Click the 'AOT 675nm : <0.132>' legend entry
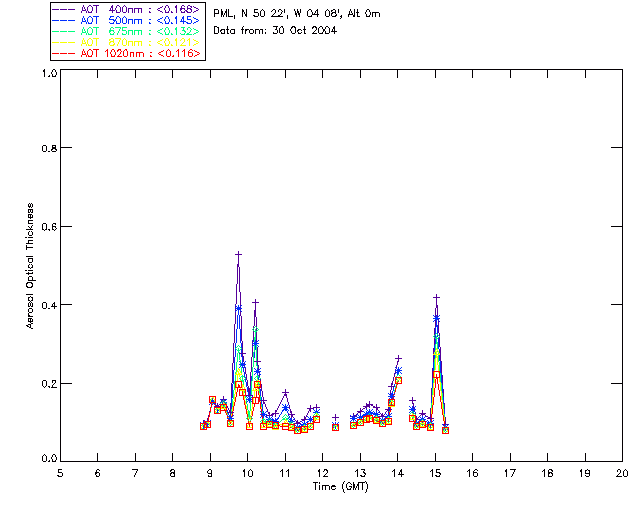640x512 pixels. (127, 31)
